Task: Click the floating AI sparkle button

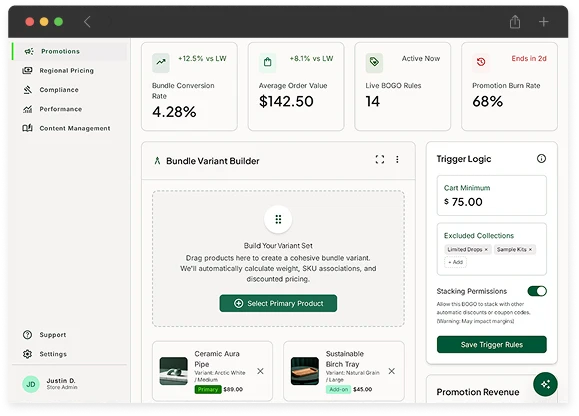Action: pos(545,384)
